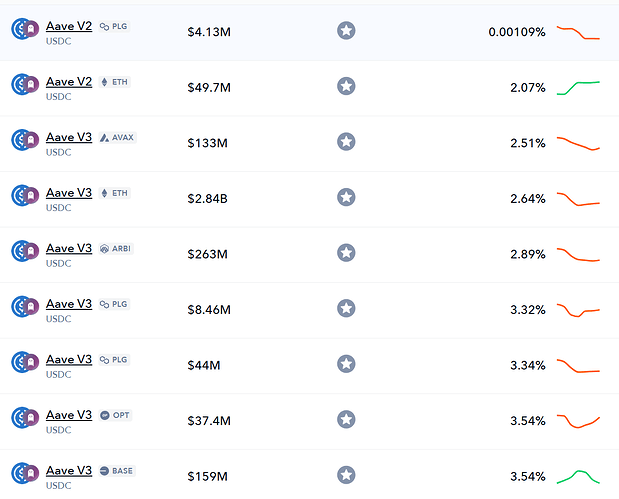This screenshot has height=499, width=619.
Task: Open Aave V3 link in BASE row
Action: [69, 471]
